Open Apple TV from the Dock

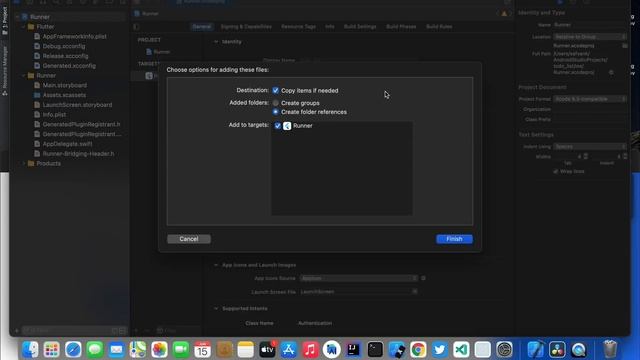267,350
